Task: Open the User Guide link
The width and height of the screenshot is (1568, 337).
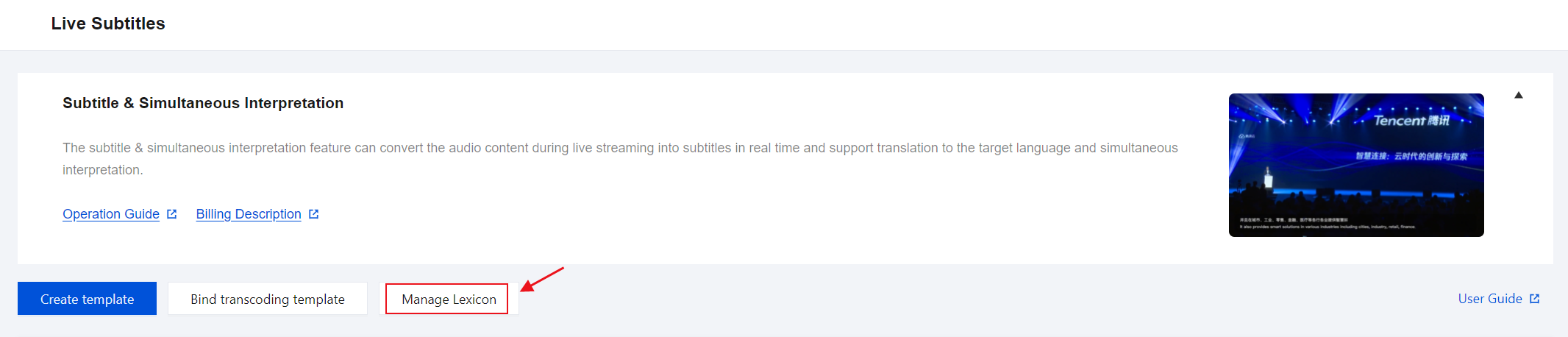Action: point(1489,299)
